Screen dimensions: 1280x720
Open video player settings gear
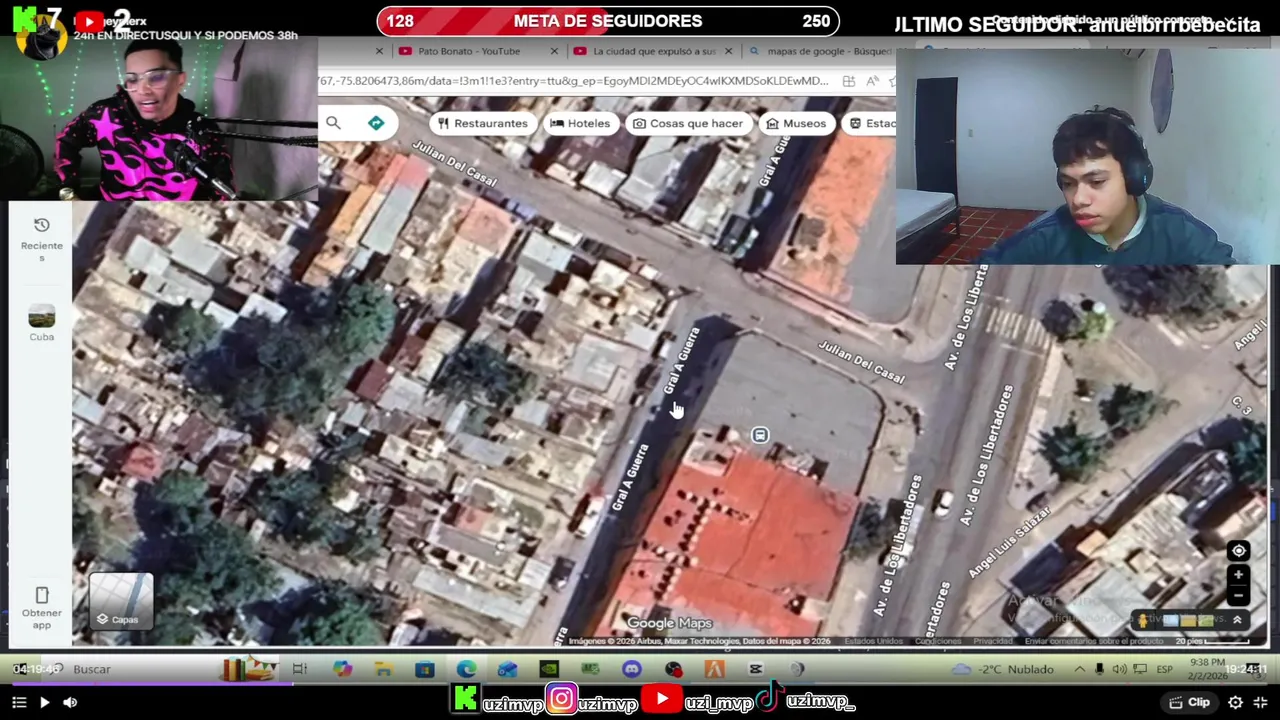click(1235, 702)
